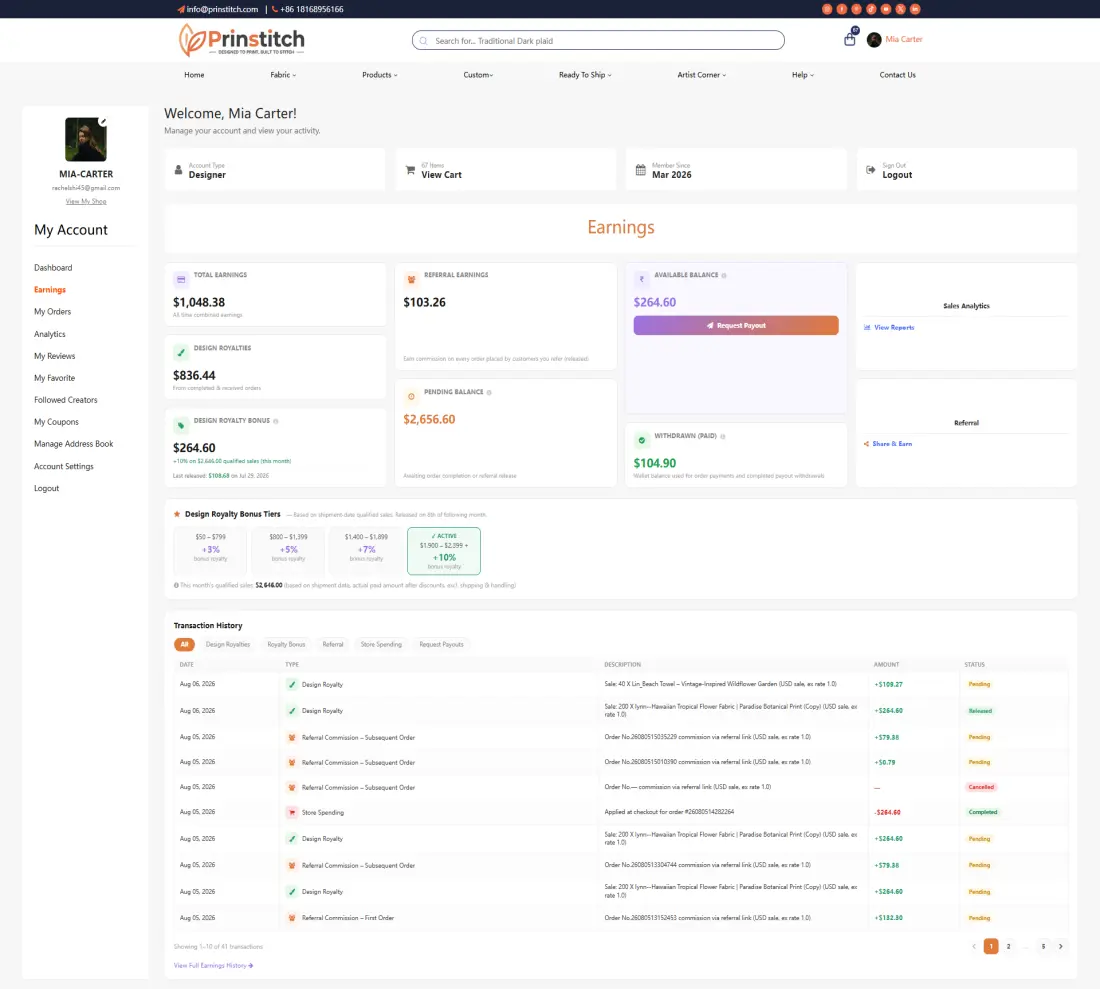Image resolution: width=1100 pixels, height=989 pixels.
Task: Open Manage Address Book in sidebar
Action: click(74, 444)
